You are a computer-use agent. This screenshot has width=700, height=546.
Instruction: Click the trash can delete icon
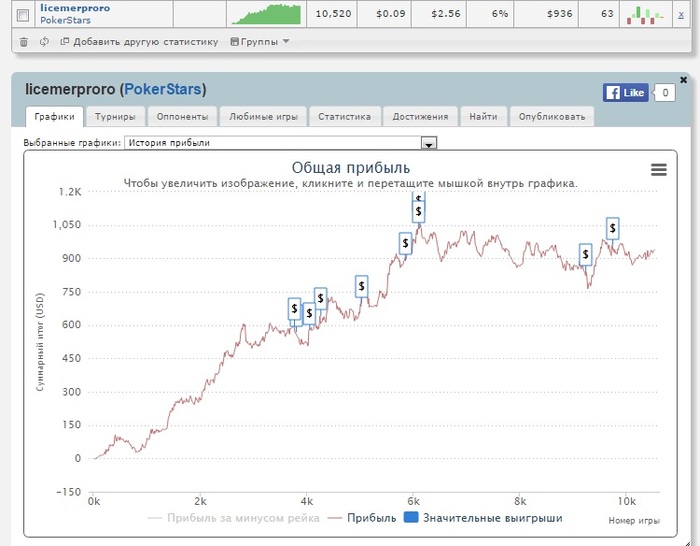click(24, 42)
